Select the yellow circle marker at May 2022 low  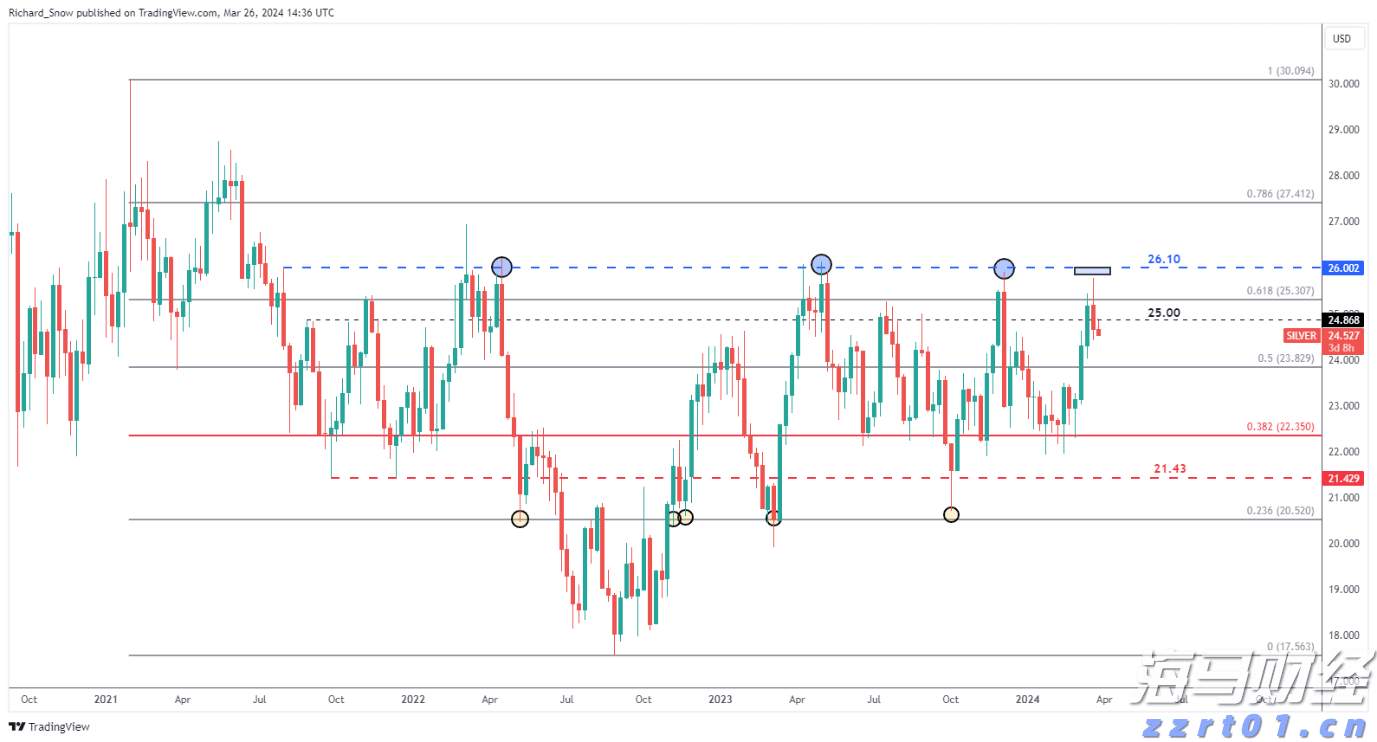click(520, 518)
